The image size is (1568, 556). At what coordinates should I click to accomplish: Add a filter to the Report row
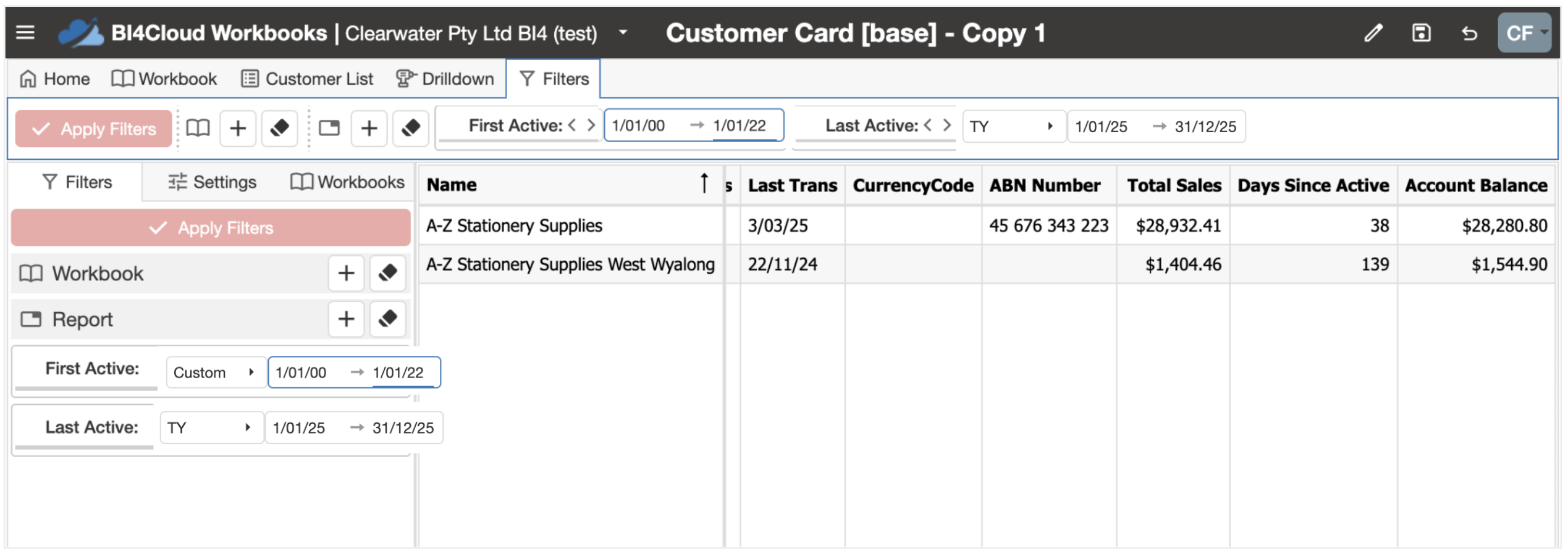346,319
